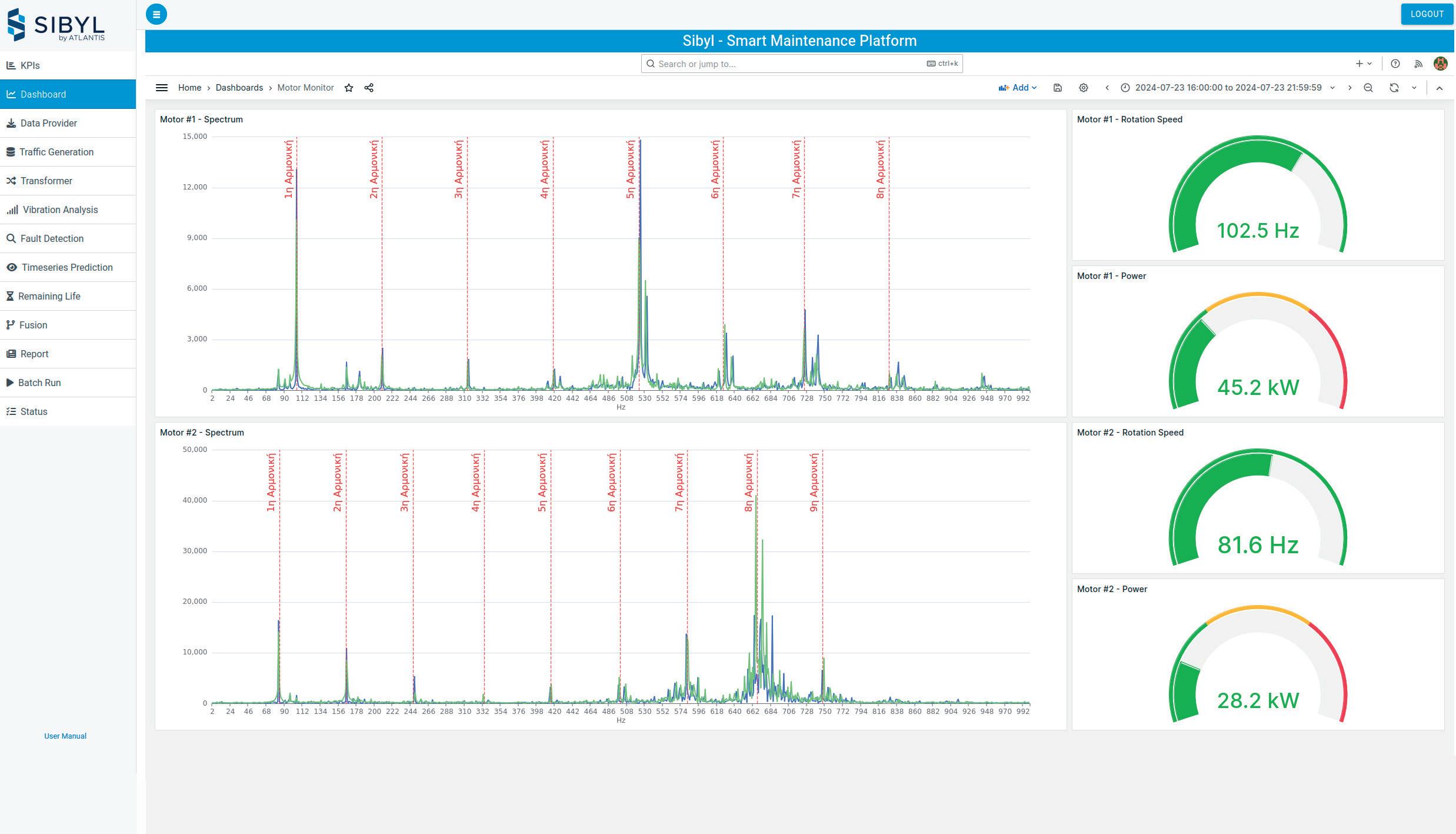1456x834 pixels.
Task: Open the refresh interval dropdown arrow
Action: point(1414,88)
